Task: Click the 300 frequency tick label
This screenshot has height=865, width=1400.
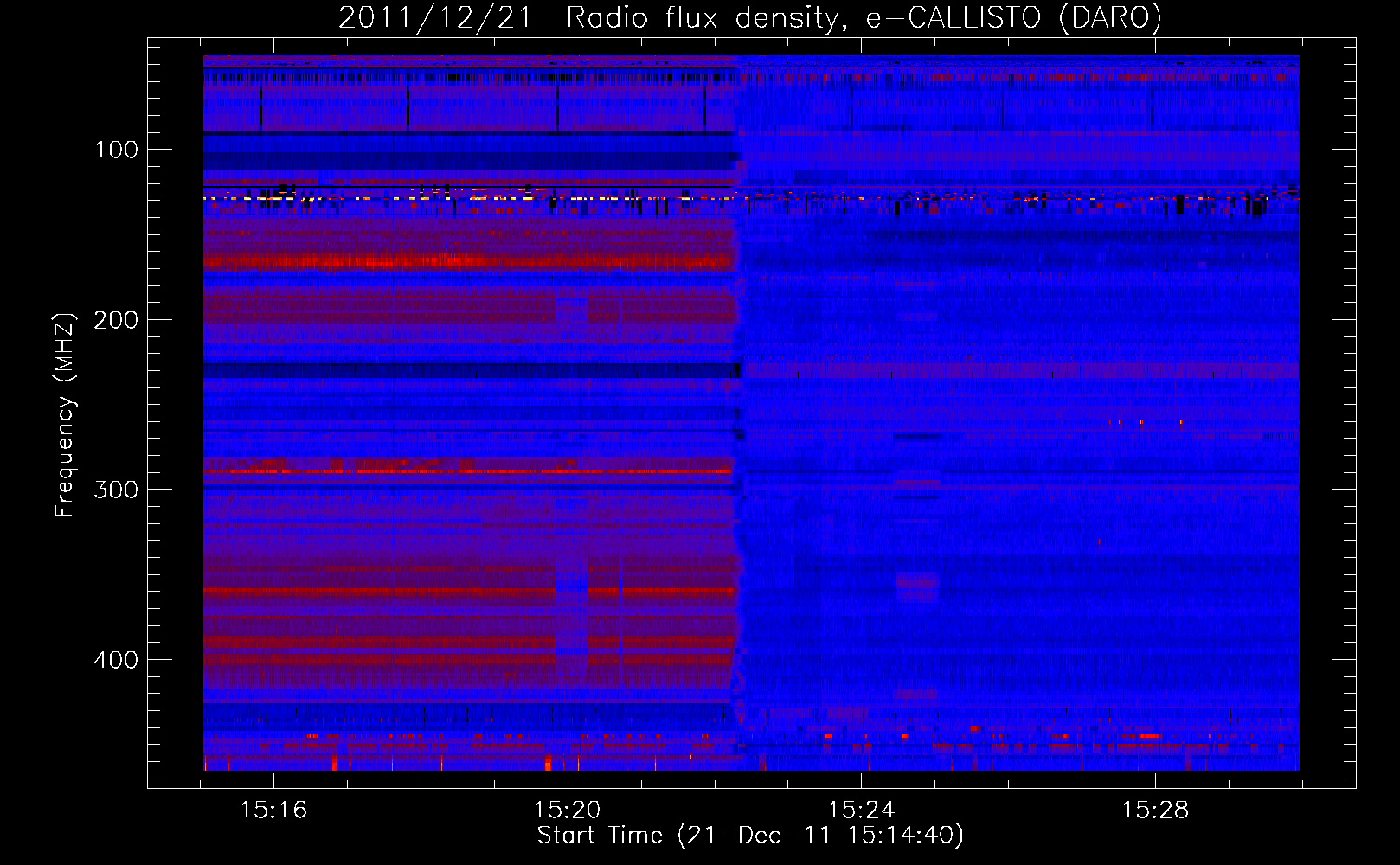Action: [117, 490]
